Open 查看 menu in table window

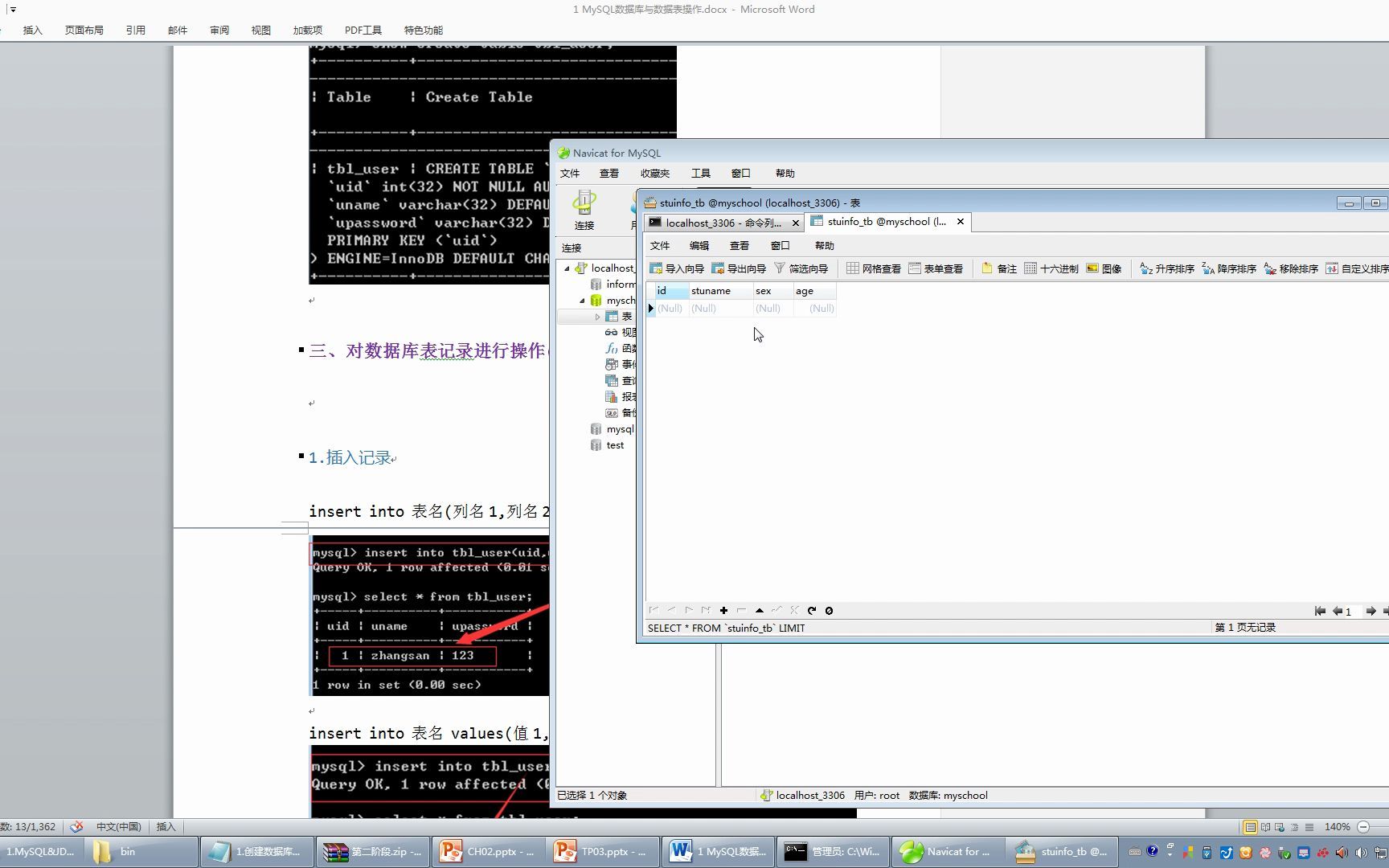[x=740, y=246]
